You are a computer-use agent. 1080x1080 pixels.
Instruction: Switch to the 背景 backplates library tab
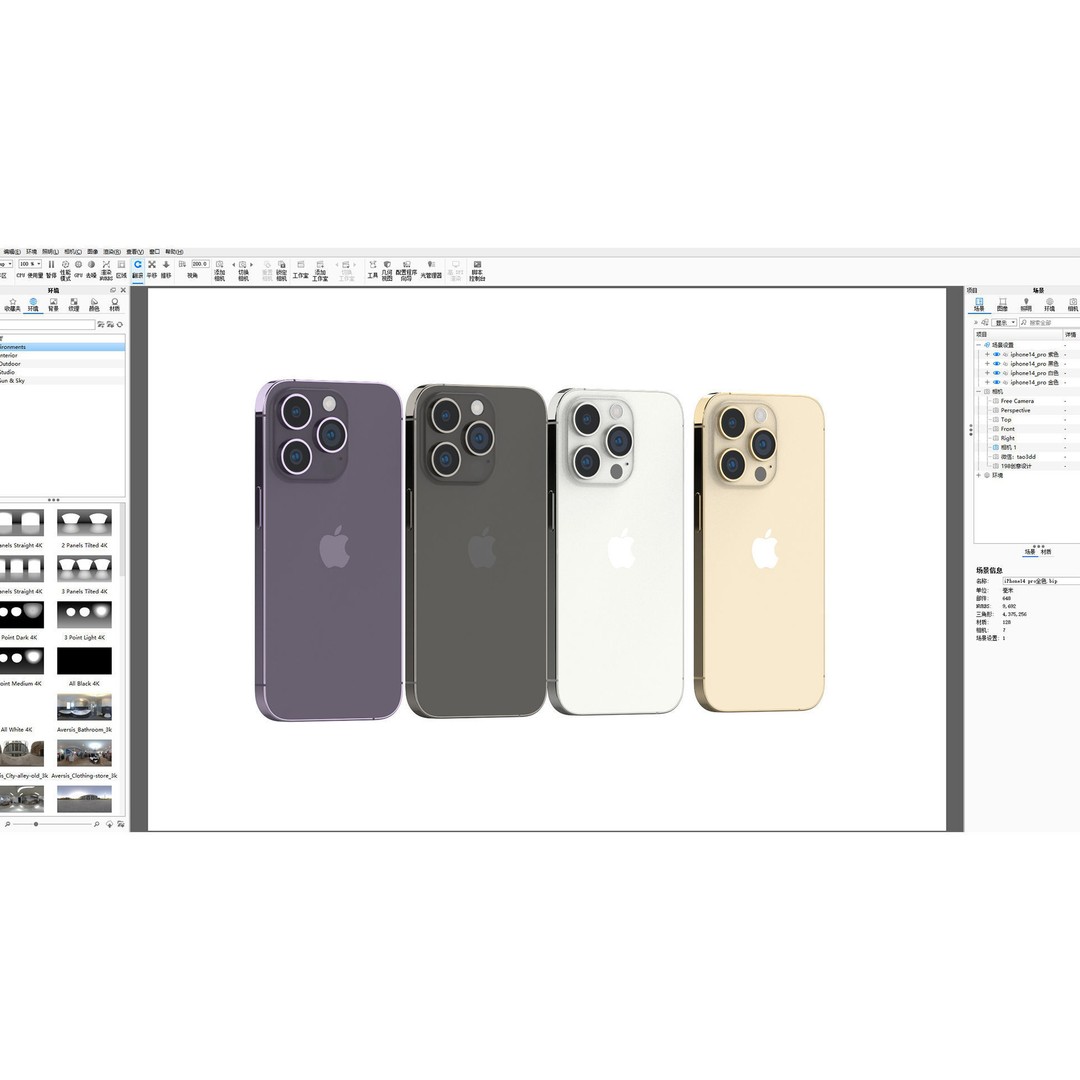(x=53, y=305)
